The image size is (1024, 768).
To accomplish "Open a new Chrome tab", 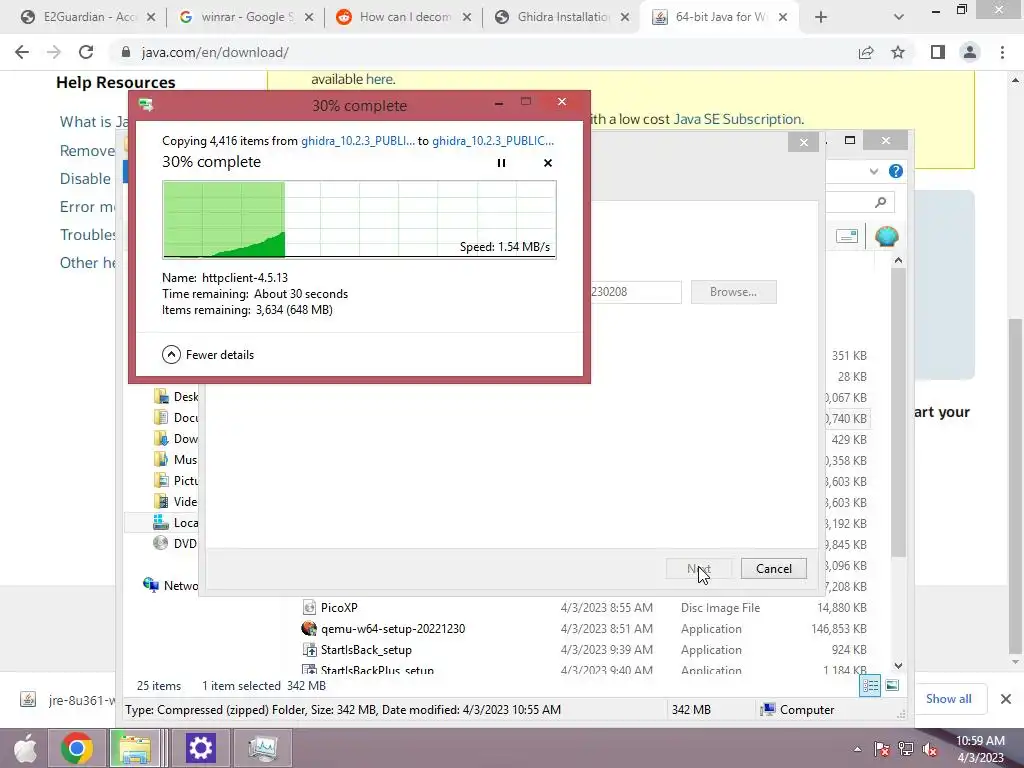I will [x=821, y=18].
